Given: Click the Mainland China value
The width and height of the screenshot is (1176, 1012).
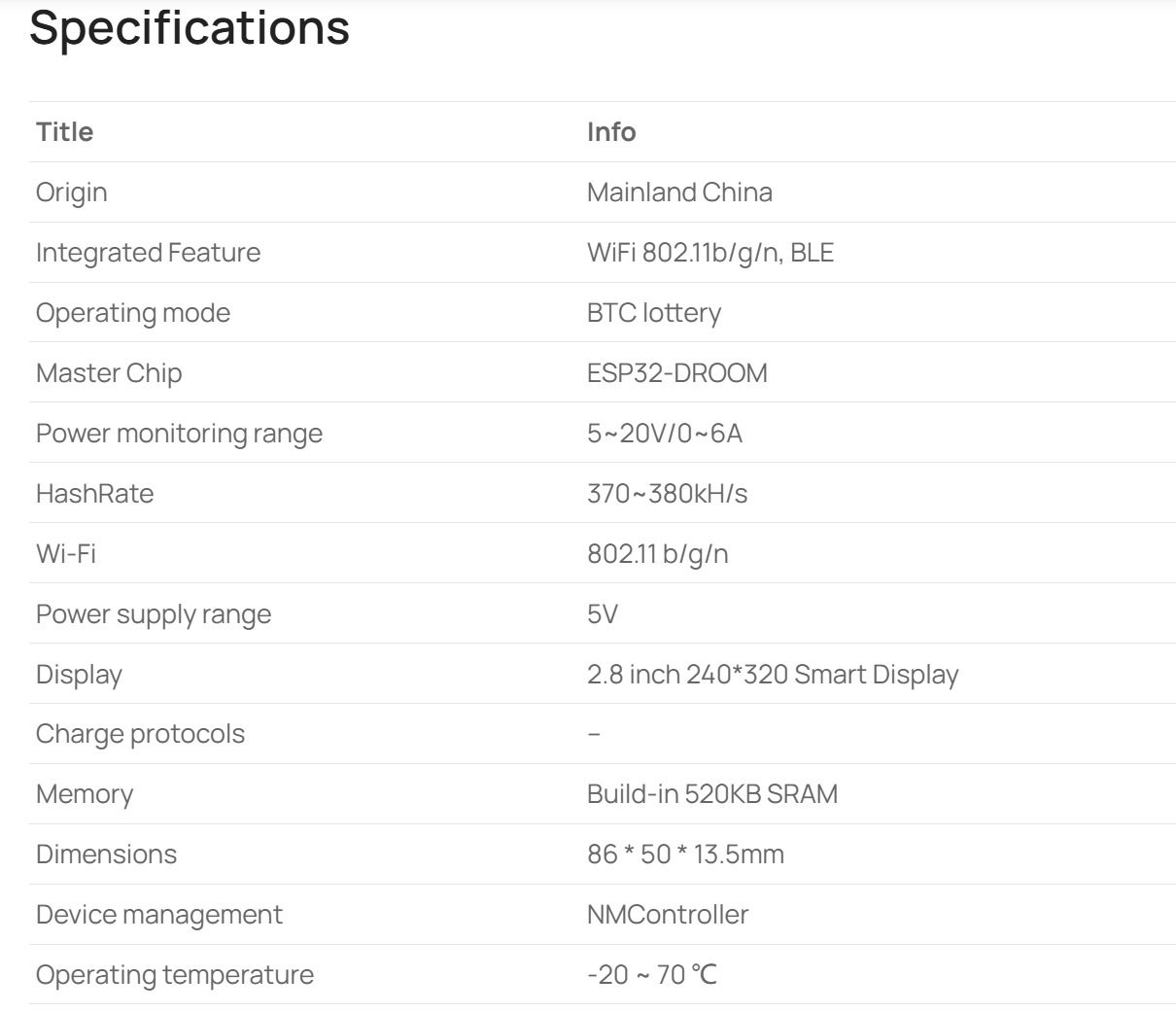Looking at the screenshot, I should click(x=679, y=192).
